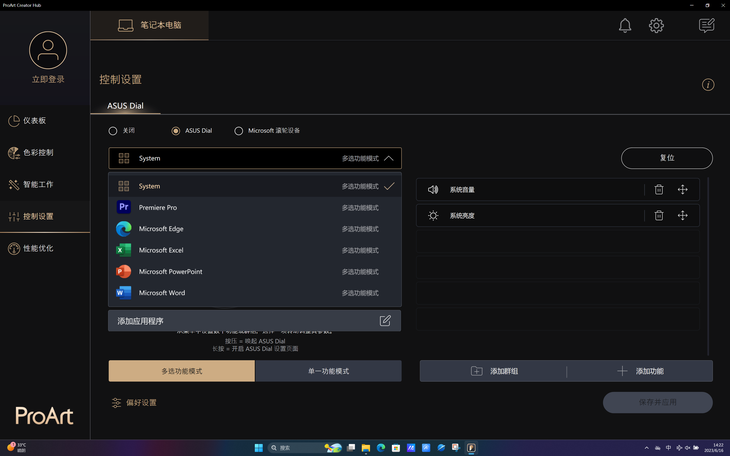Click 添加应用程序 to add an application
This screenshot has height=456, width=730.
point(254,321)
